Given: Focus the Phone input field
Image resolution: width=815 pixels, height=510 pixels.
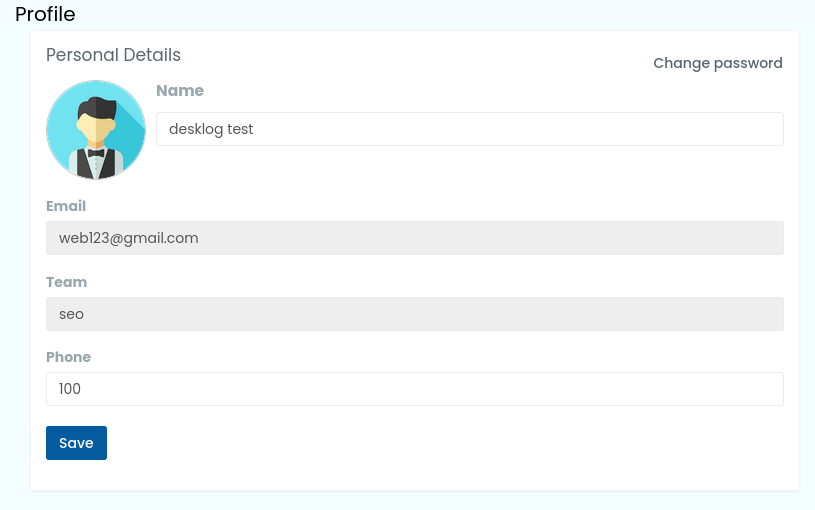Looking at the screenshot, I should tap(415, 389).
